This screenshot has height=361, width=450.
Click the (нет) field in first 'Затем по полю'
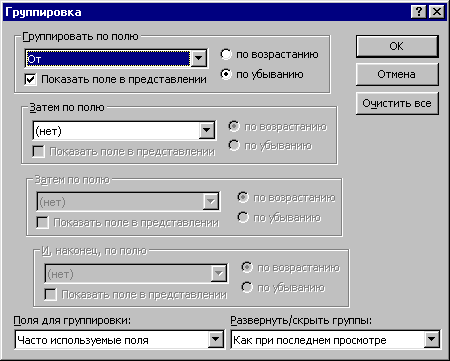coord(116,131)
